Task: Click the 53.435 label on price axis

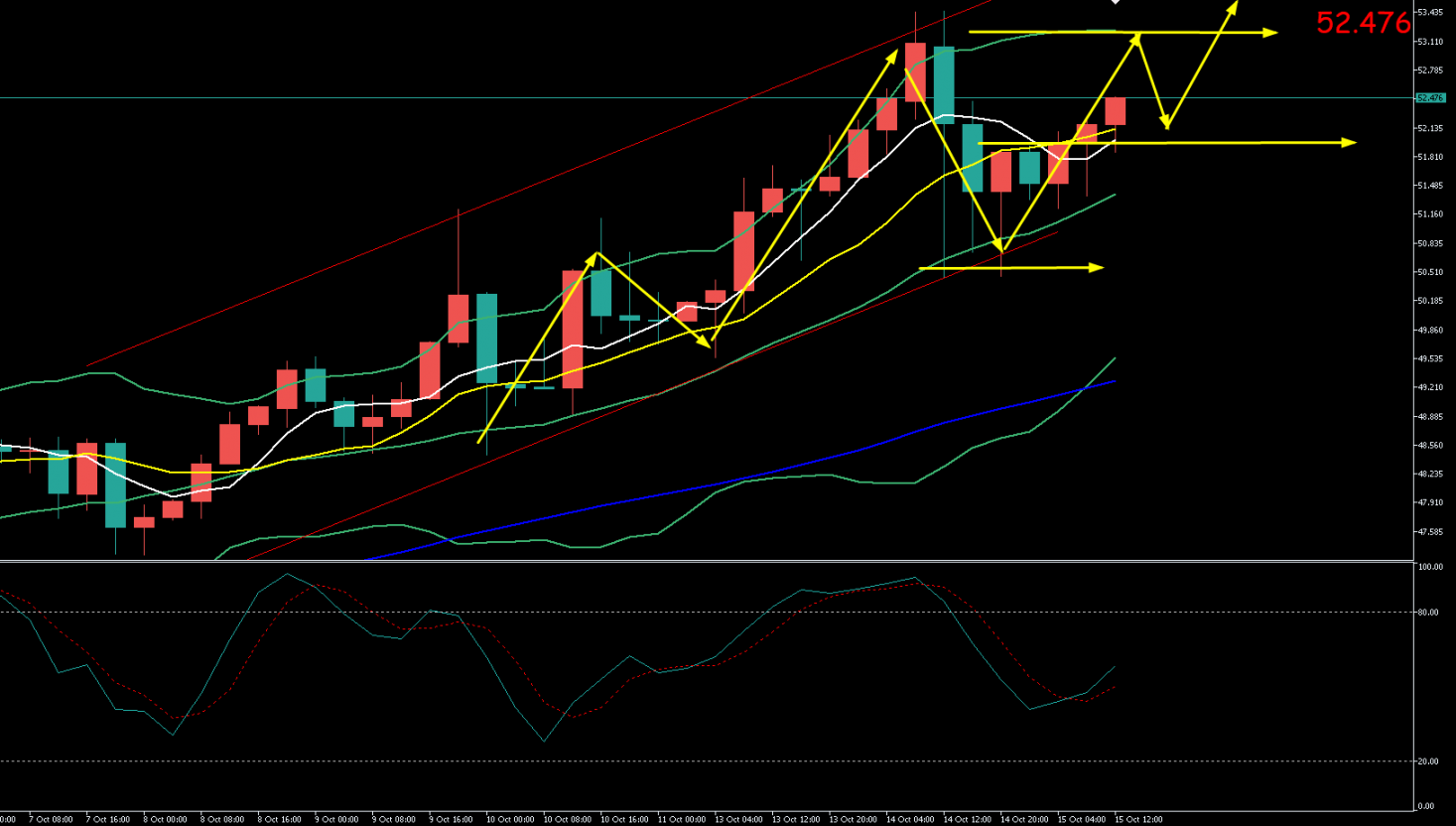Action: pos(1430,13)
